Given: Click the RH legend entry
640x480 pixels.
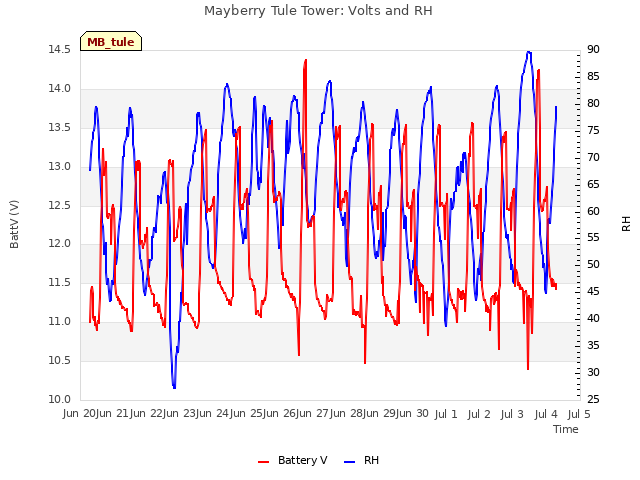Looking at the screenshot, I should click(x=362, y=460).
